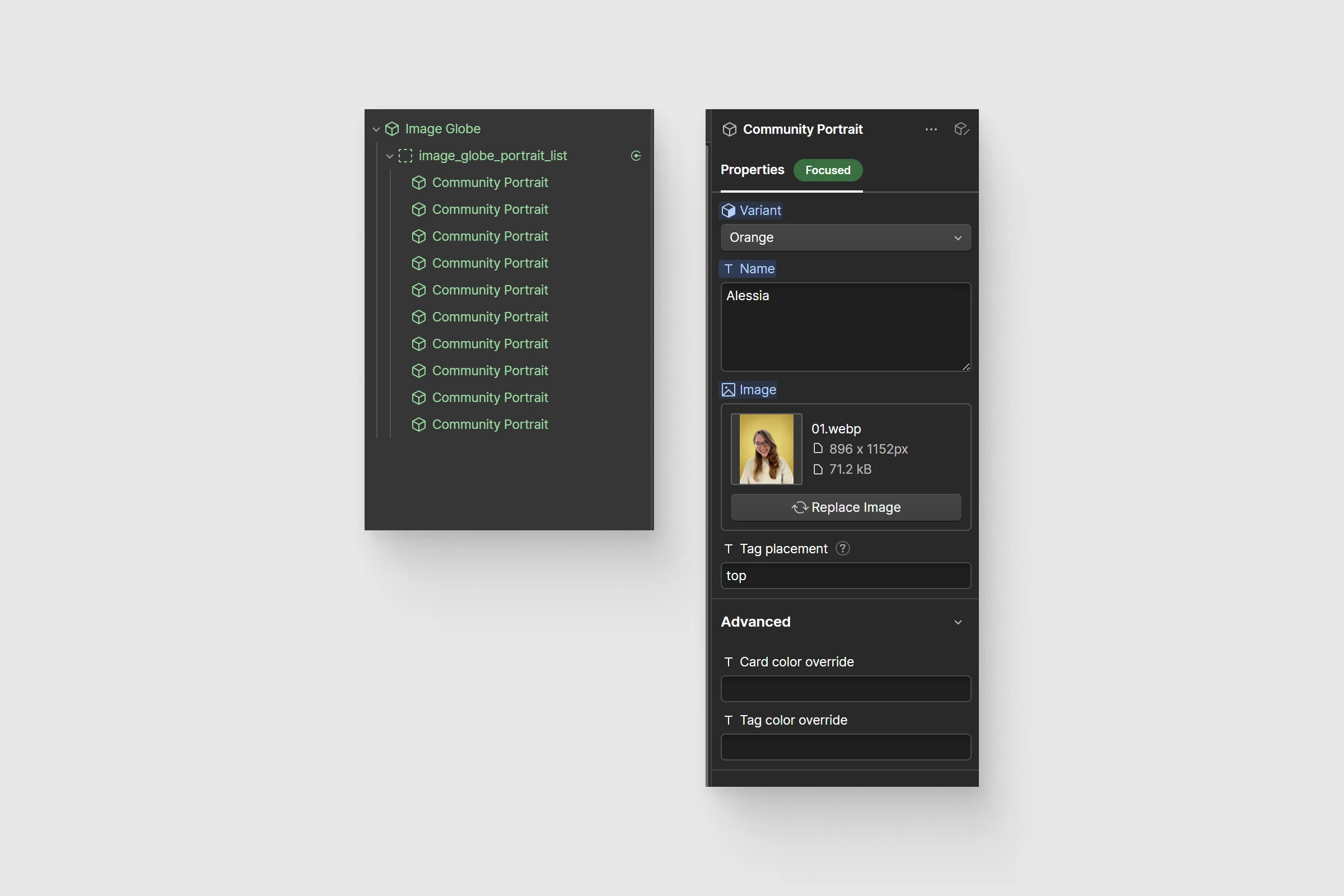Click the cube icon of the first Community Portrait layer
Image resolution: width=1344 pixels, height=896 pixels.
419,183
